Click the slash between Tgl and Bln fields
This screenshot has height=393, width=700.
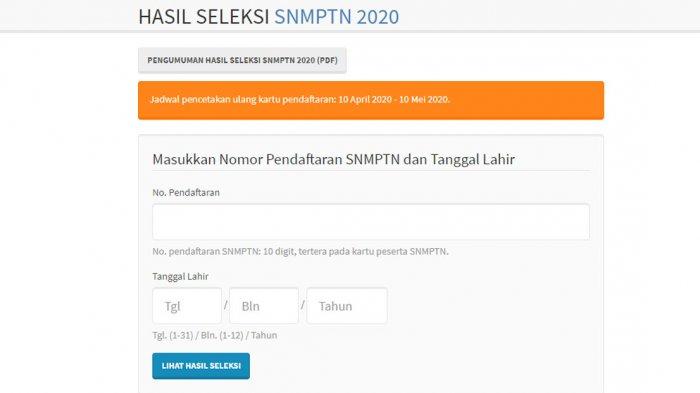pyautogui.click(x=225, y=305)
